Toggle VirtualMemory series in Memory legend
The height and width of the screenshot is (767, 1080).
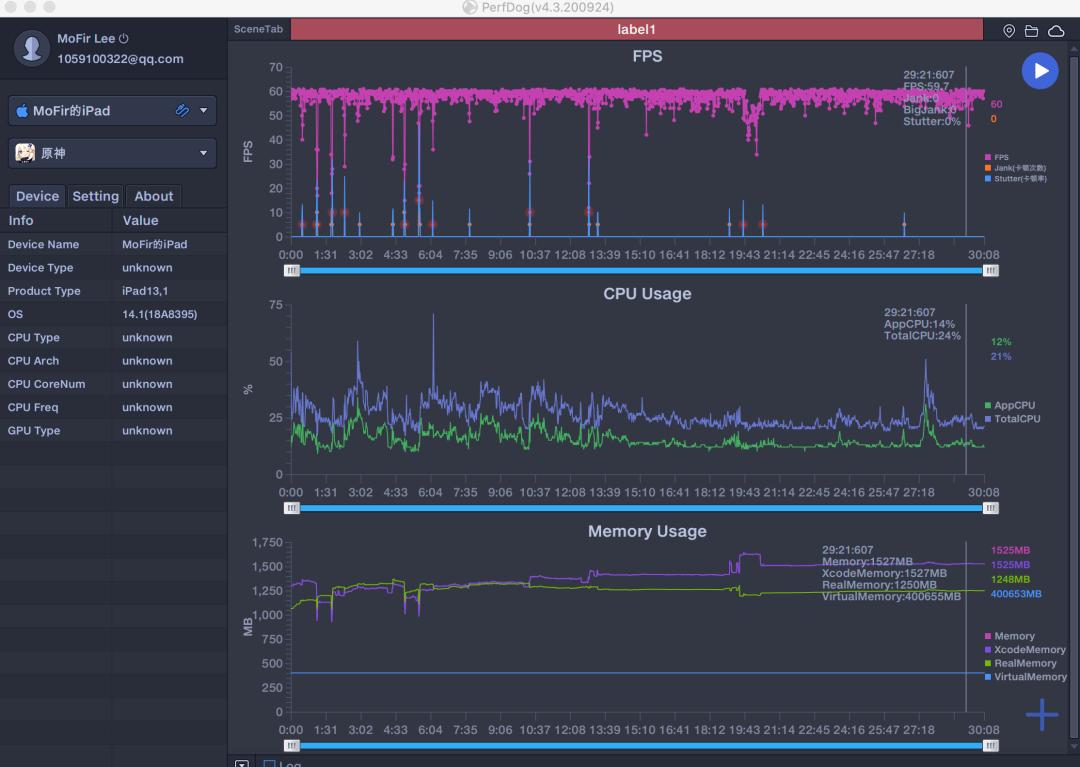1025,677
